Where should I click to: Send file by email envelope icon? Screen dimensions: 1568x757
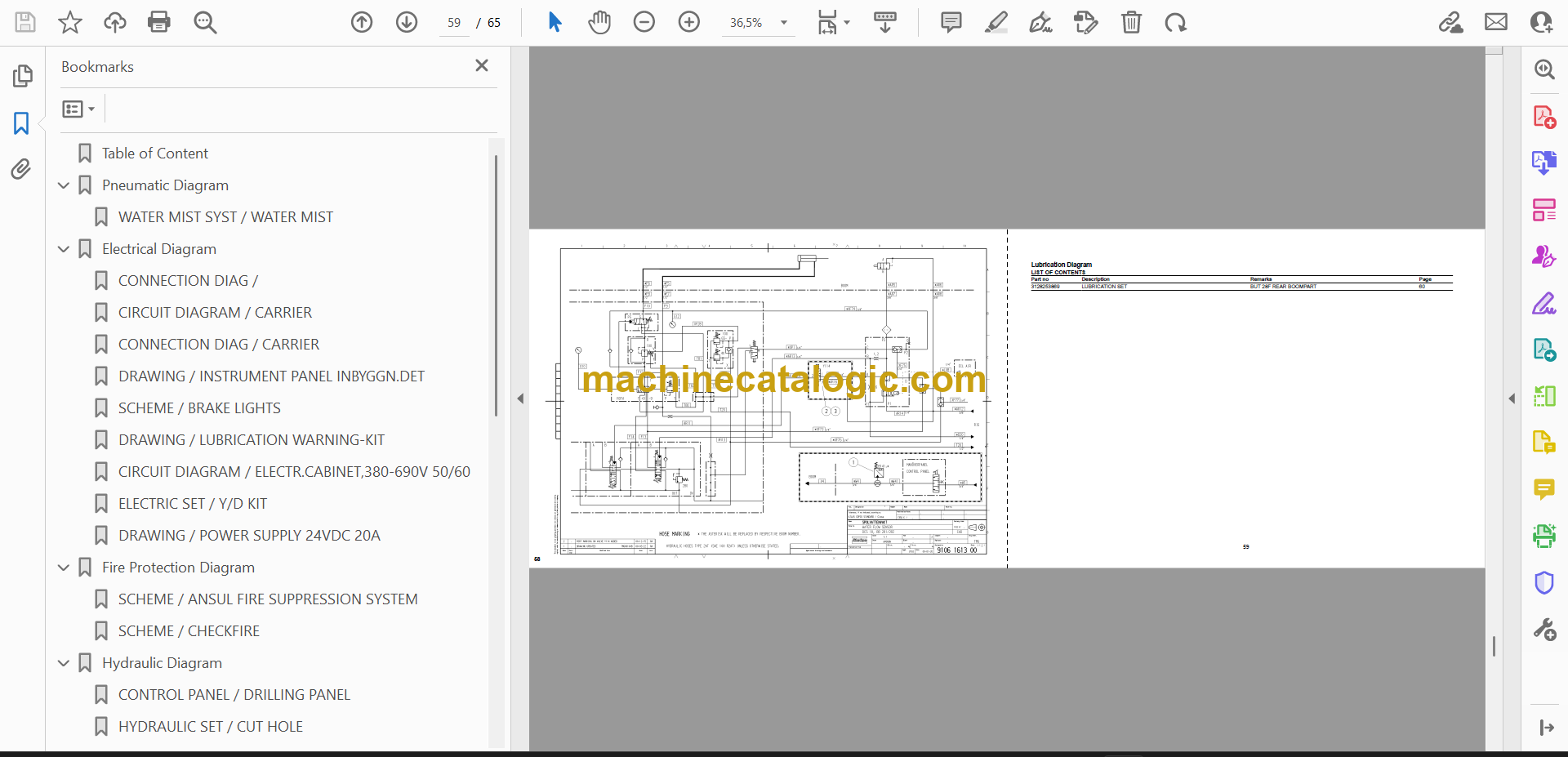pyautogui.click(x=1496, y=22)
